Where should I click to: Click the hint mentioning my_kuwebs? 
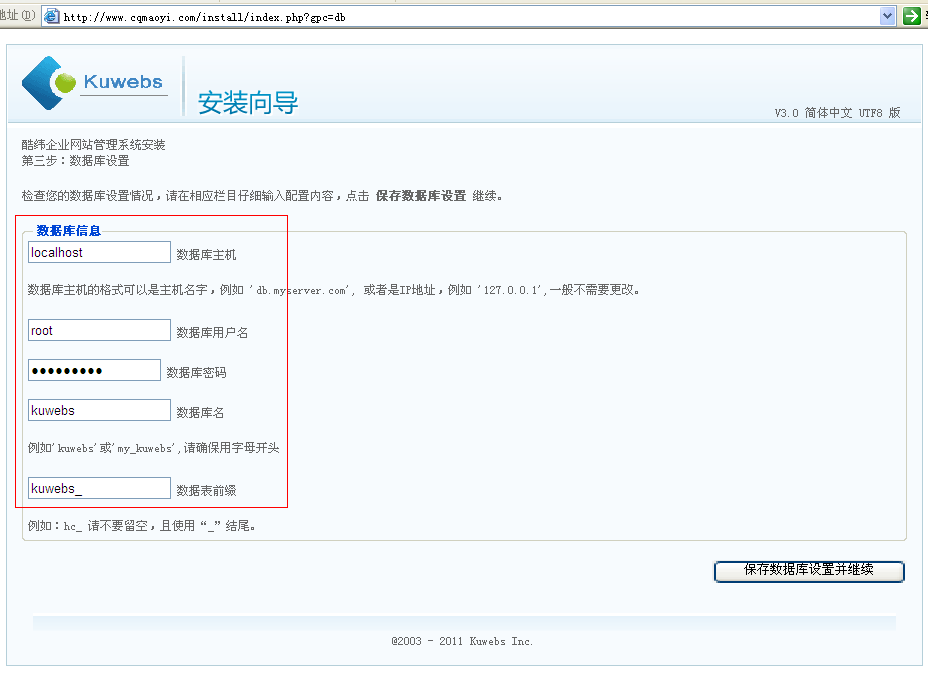tap(153, 448)
